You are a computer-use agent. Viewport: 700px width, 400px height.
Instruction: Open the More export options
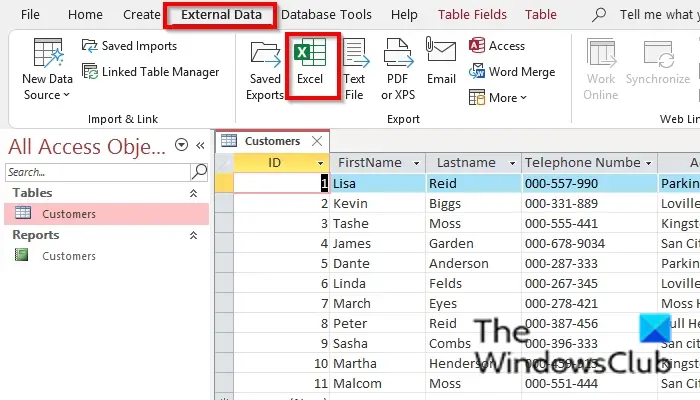(498, 98)
